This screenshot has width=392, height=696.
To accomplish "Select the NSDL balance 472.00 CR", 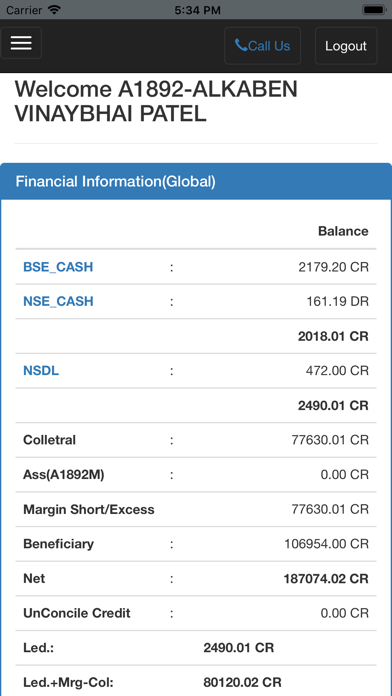I will [337, 371].
